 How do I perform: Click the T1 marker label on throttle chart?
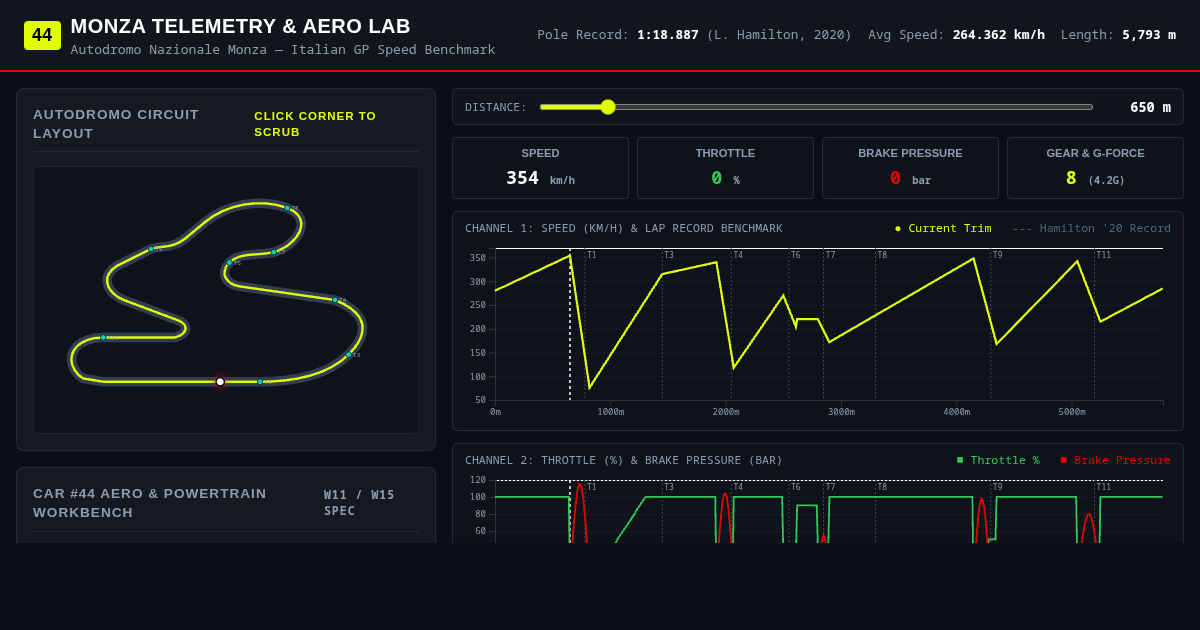pyautogui.click(x=591, y=487)
